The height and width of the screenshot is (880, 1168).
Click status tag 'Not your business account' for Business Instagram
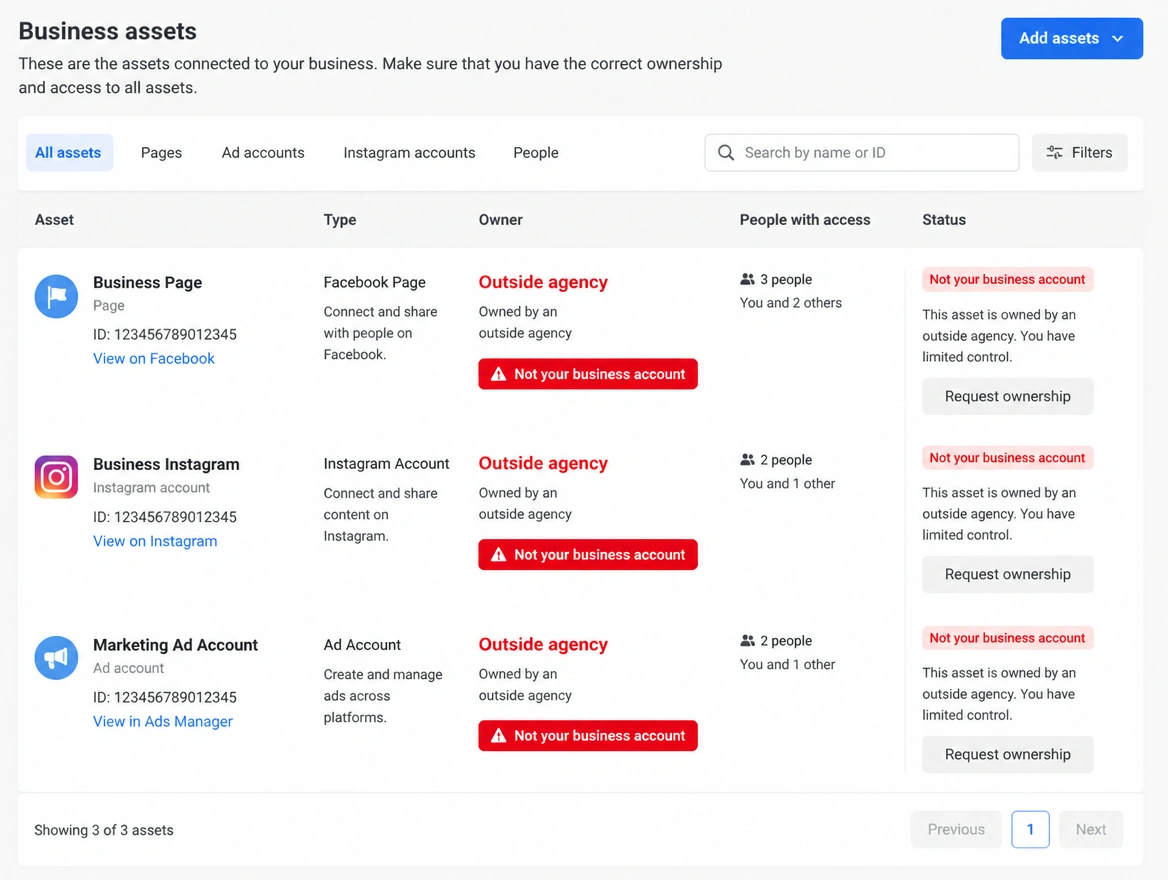pos(1007,458)
